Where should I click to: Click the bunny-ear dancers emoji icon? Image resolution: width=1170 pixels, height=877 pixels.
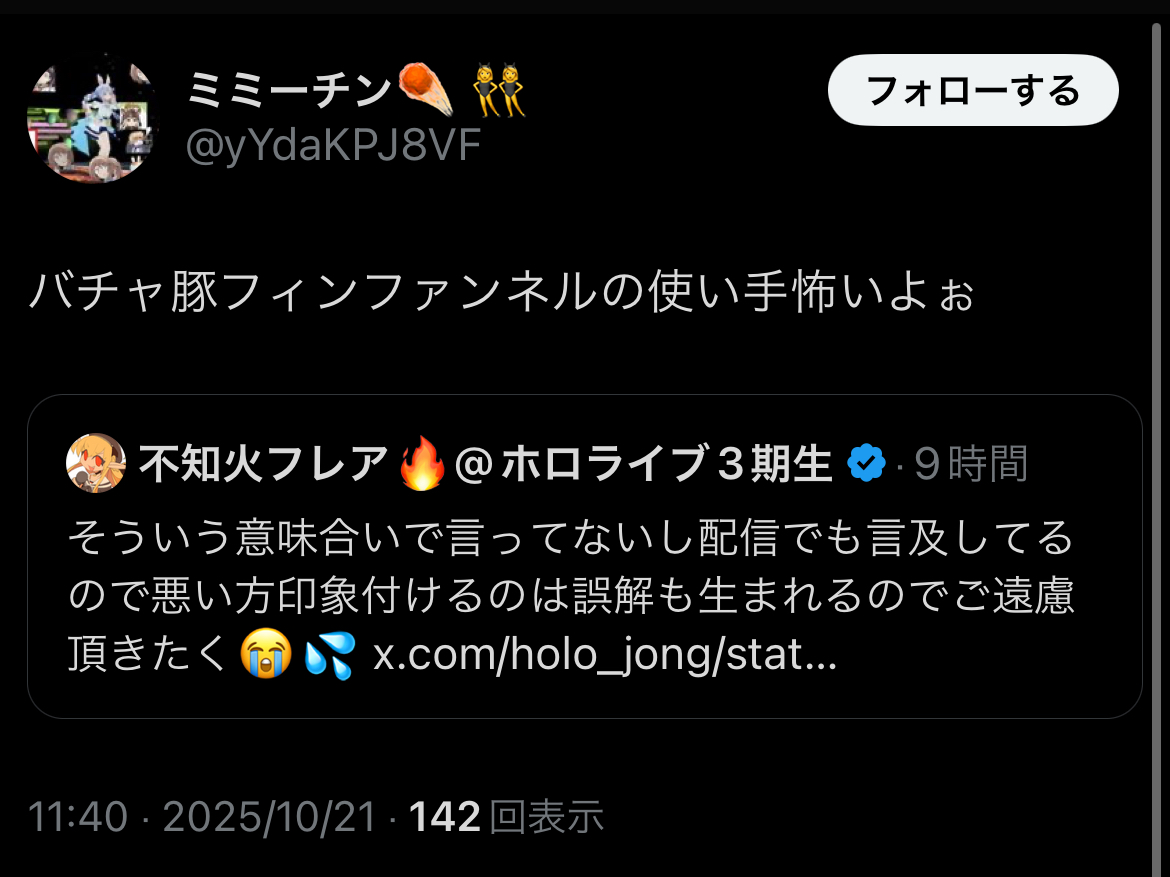pyautogui.click(x=498, y=90)
